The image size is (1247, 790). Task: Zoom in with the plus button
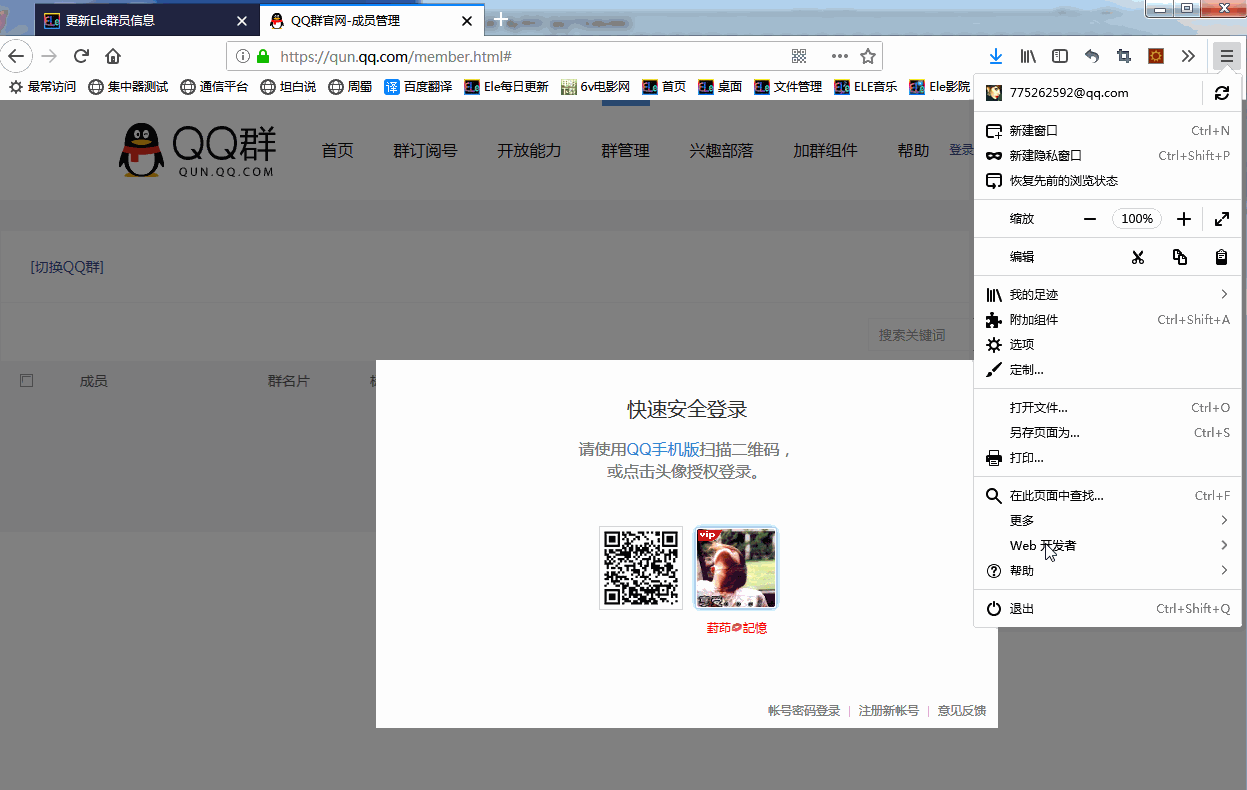(x=1184, y=219)
